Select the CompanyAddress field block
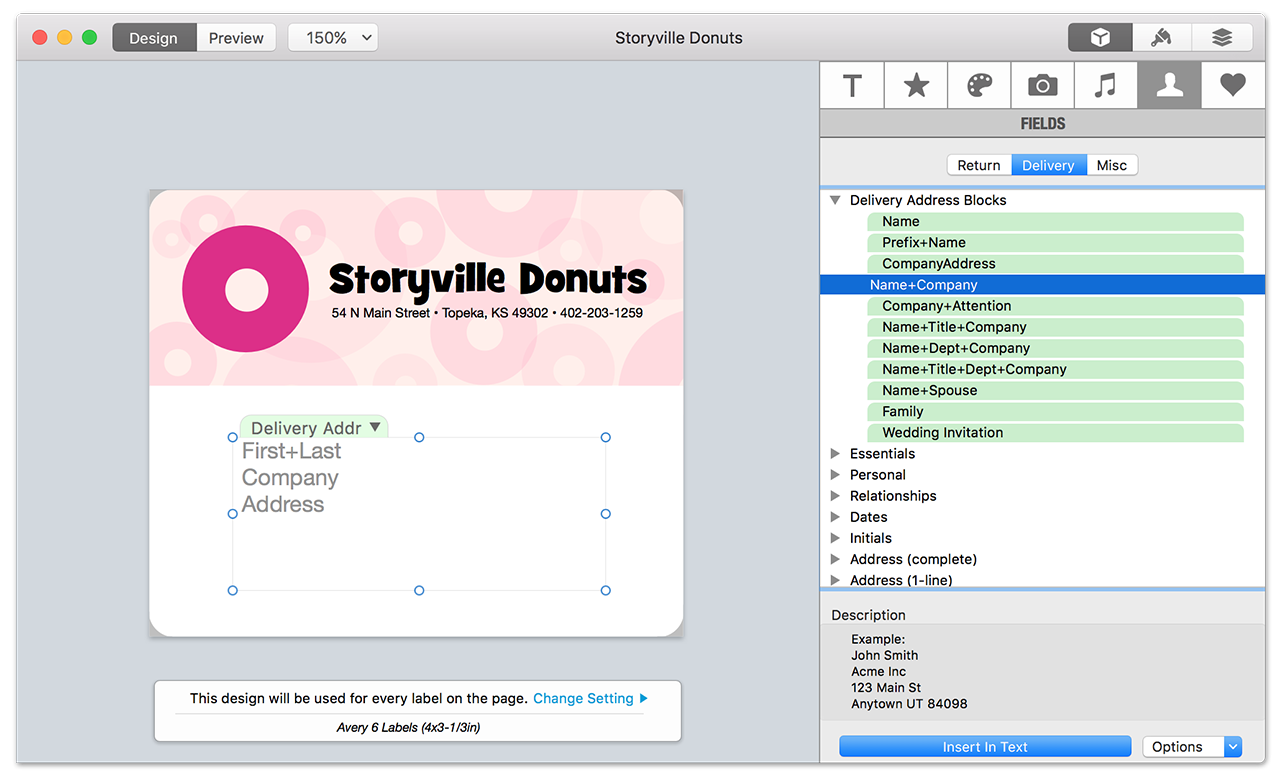 tap(1055, 263)
